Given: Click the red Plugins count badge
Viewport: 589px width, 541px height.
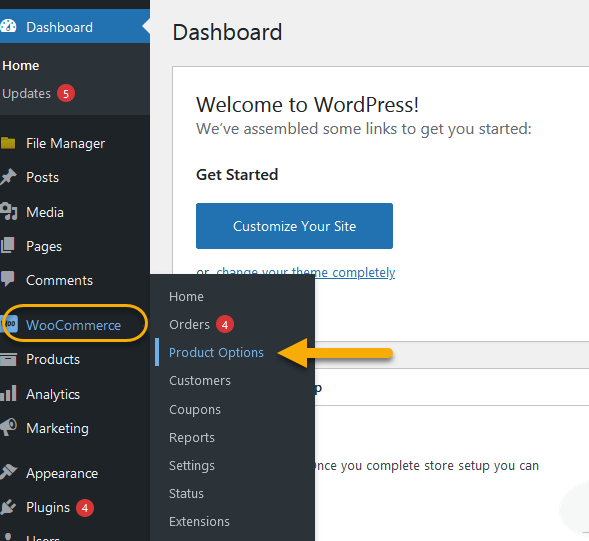Looking at the screenshot, I should pyautogui.click(x=85, y=508).
